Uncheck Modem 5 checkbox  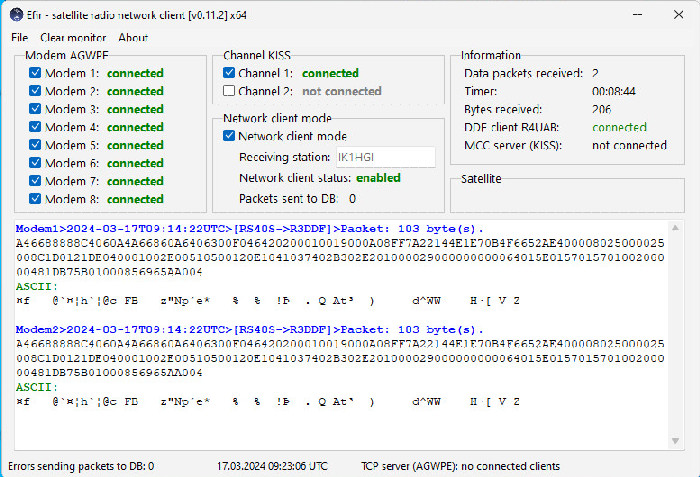tap(35, 145)
